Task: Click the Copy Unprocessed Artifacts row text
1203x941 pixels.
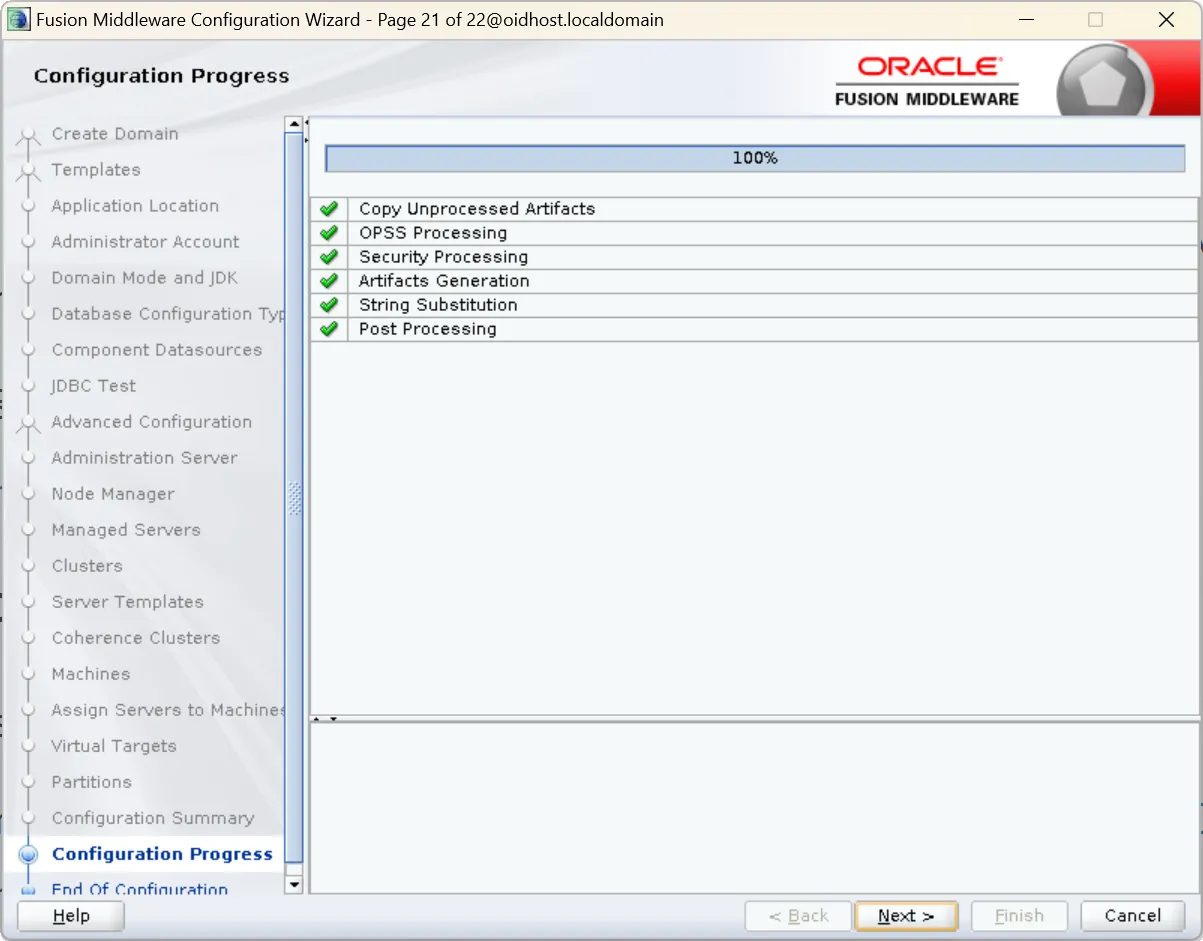Action: tap(477, 209)
